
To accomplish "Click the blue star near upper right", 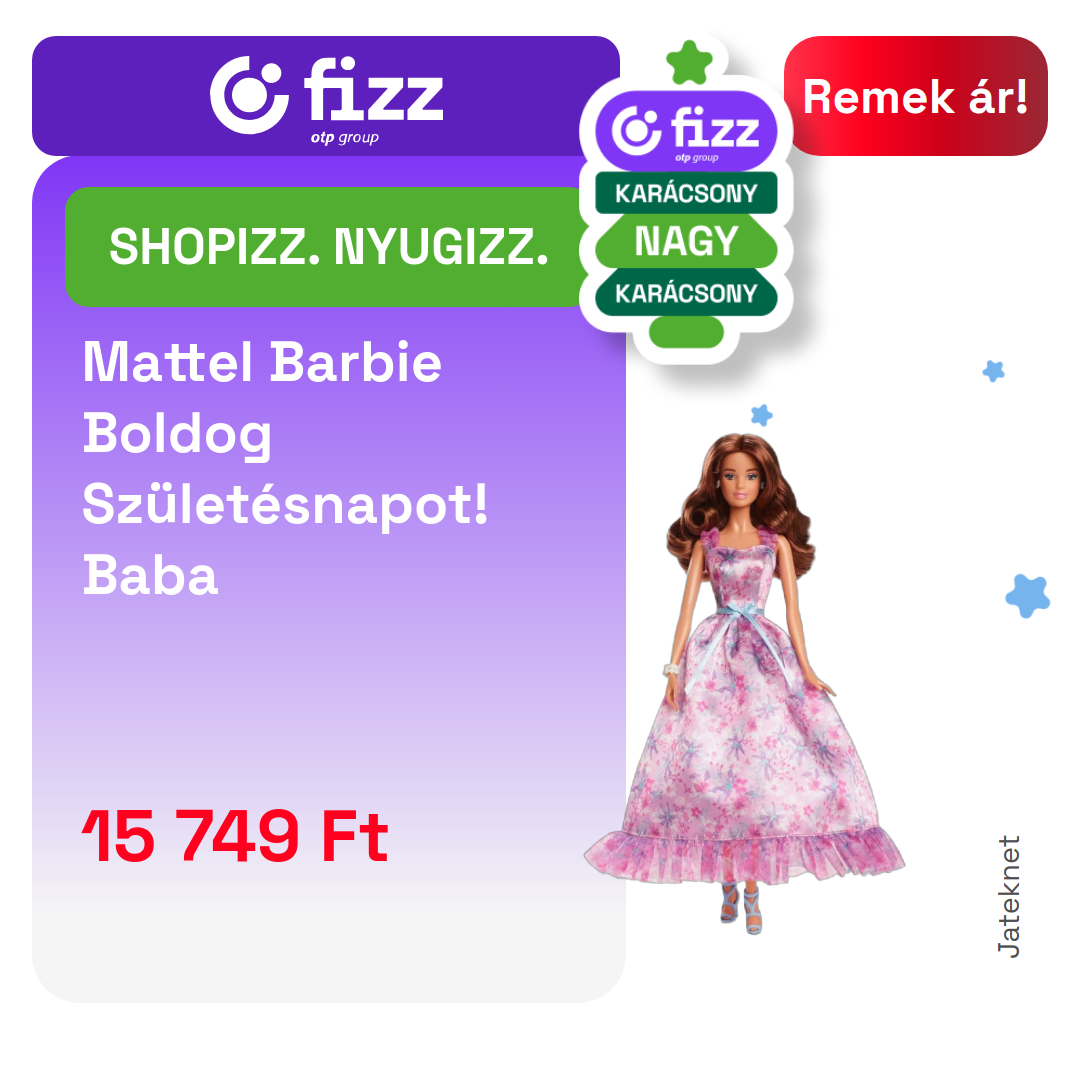I will [993, 371].
